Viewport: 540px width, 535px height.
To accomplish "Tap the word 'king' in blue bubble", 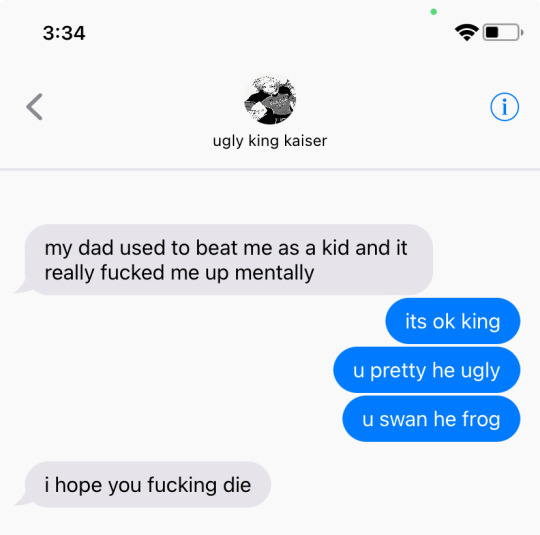I will pos(481,322).
